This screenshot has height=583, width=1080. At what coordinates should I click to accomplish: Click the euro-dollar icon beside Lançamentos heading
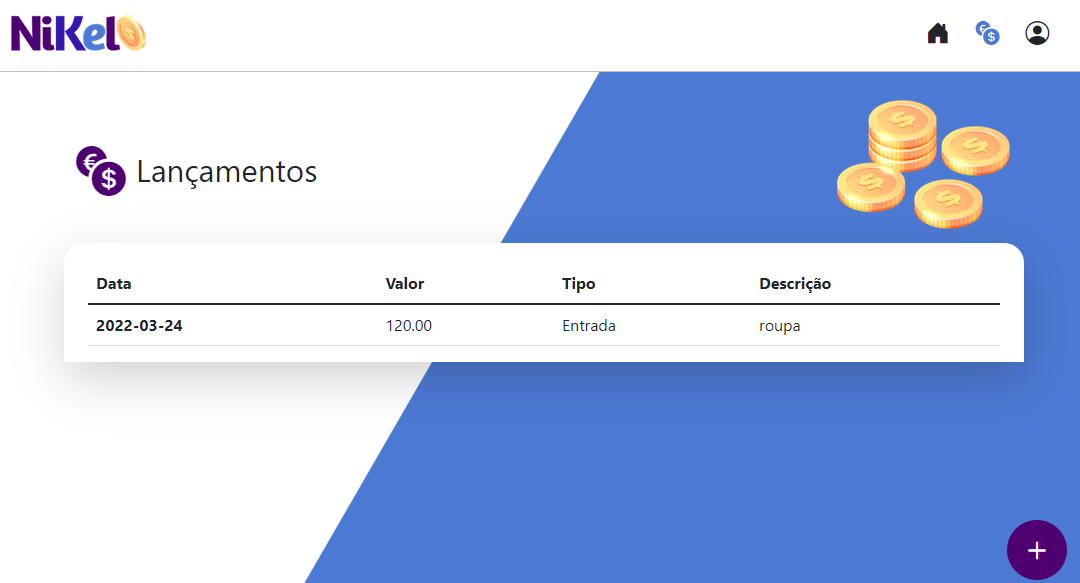100,171
